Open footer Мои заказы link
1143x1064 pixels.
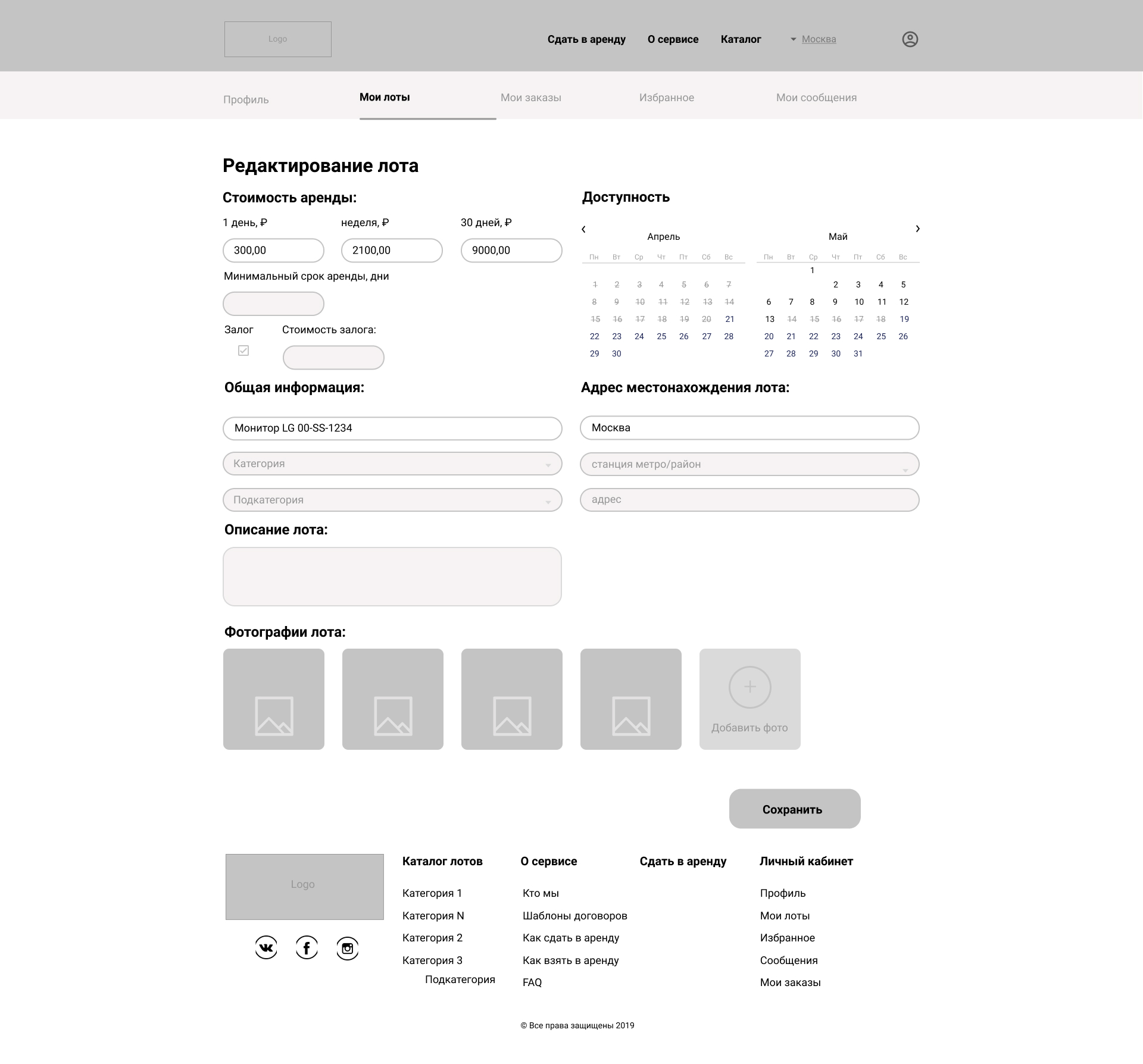(790, 982)
